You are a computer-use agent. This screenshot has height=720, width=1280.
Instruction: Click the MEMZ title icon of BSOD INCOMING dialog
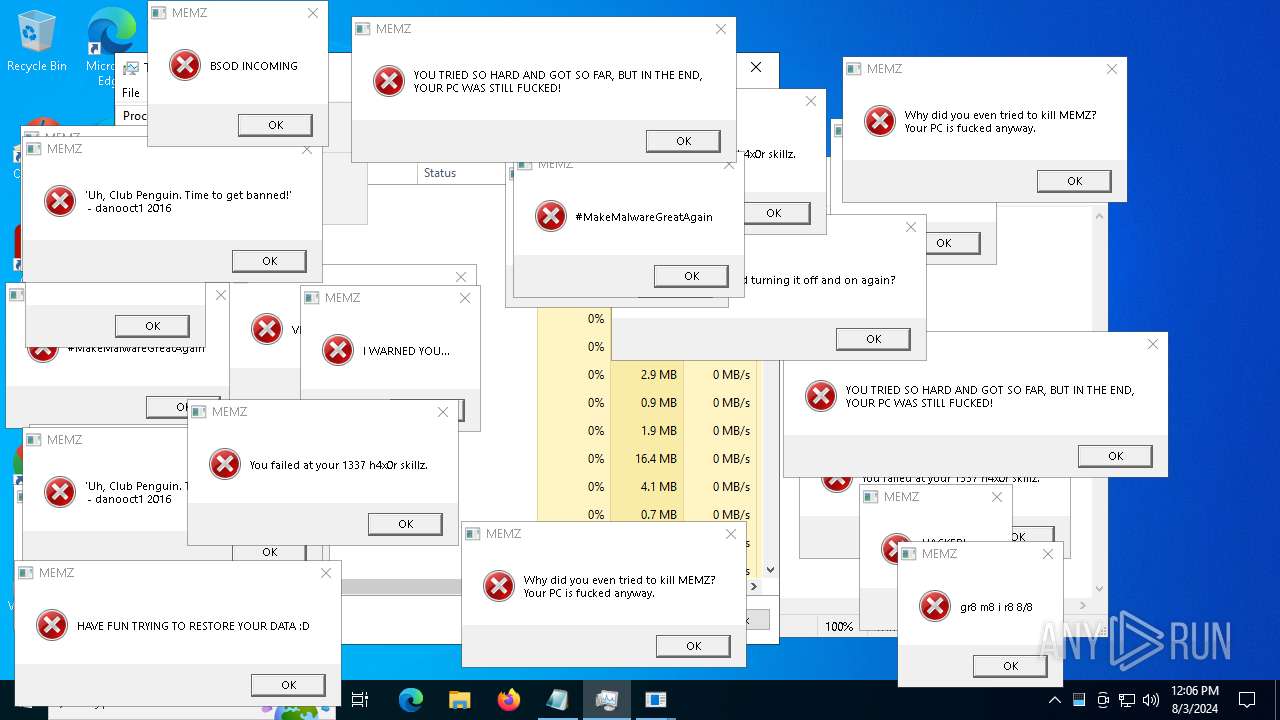(160, 13)
